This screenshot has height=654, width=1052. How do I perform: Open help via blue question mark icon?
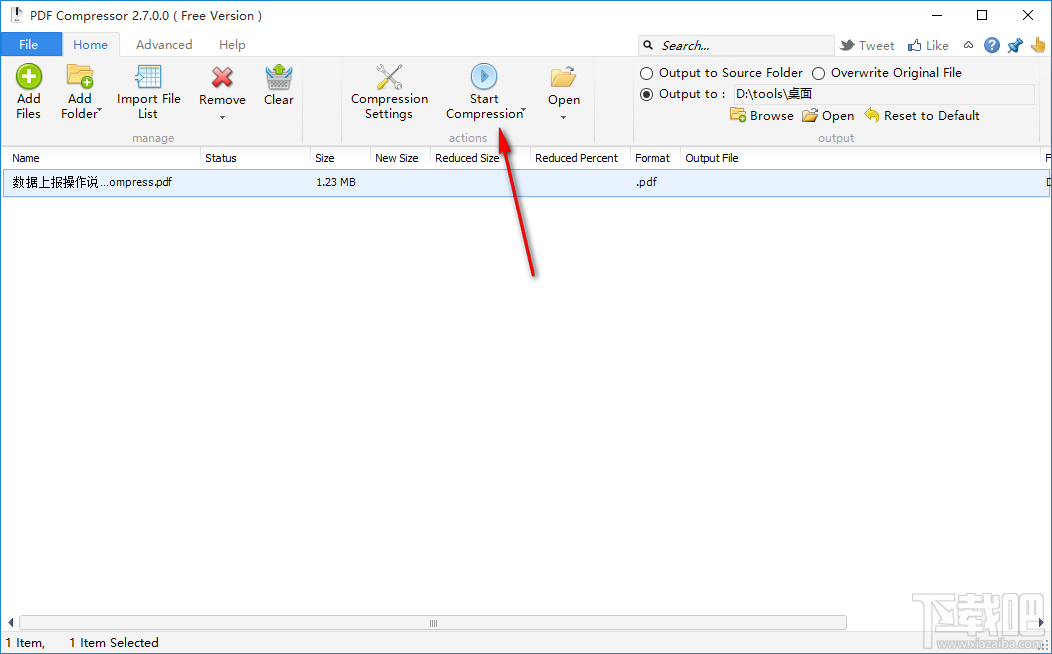pos(992,45)
